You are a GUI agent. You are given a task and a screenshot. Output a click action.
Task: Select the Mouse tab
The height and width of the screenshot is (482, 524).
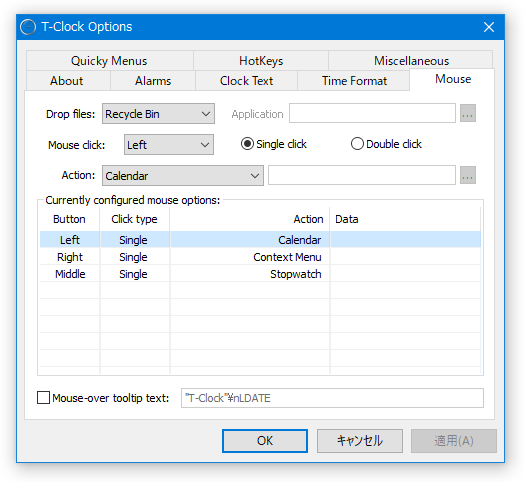tap(452, 79)
